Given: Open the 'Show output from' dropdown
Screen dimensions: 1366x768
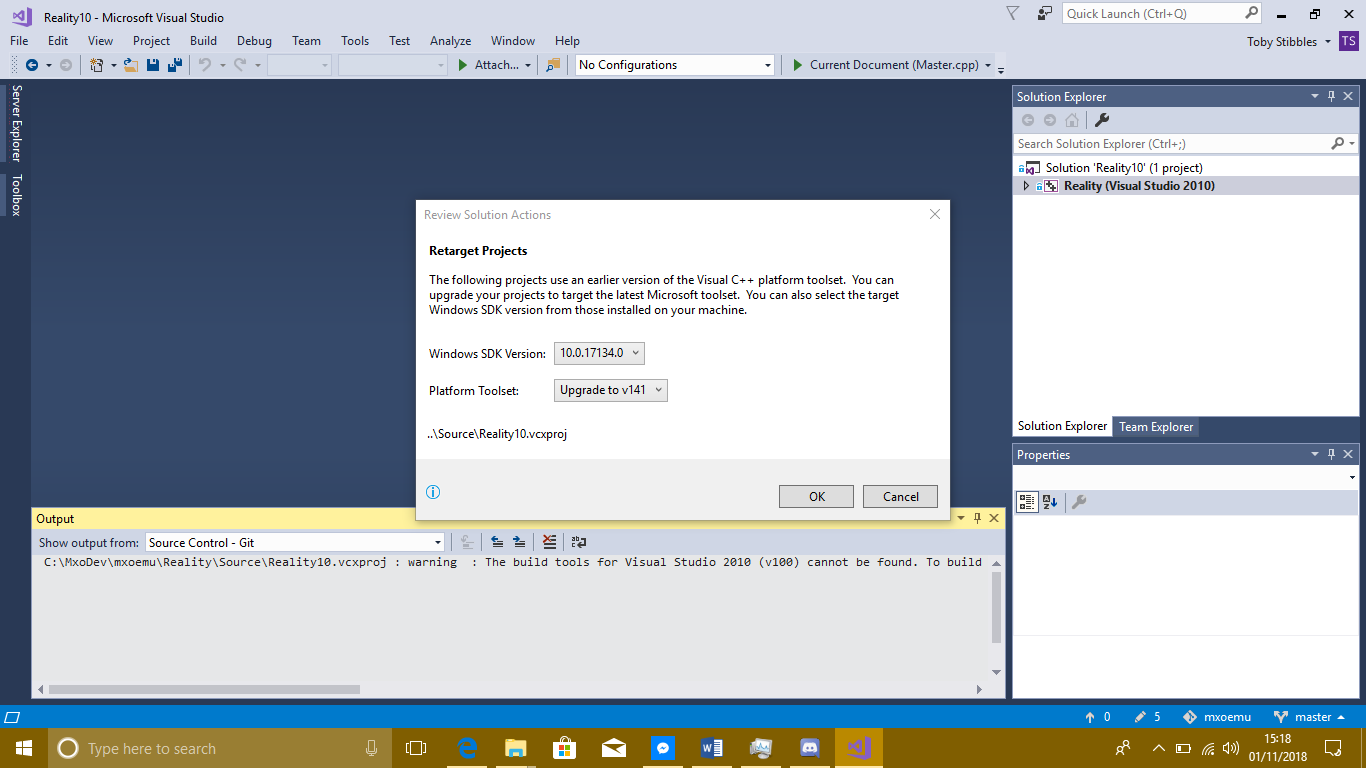Looking at the screenshot, I should [x=295, y=542].
